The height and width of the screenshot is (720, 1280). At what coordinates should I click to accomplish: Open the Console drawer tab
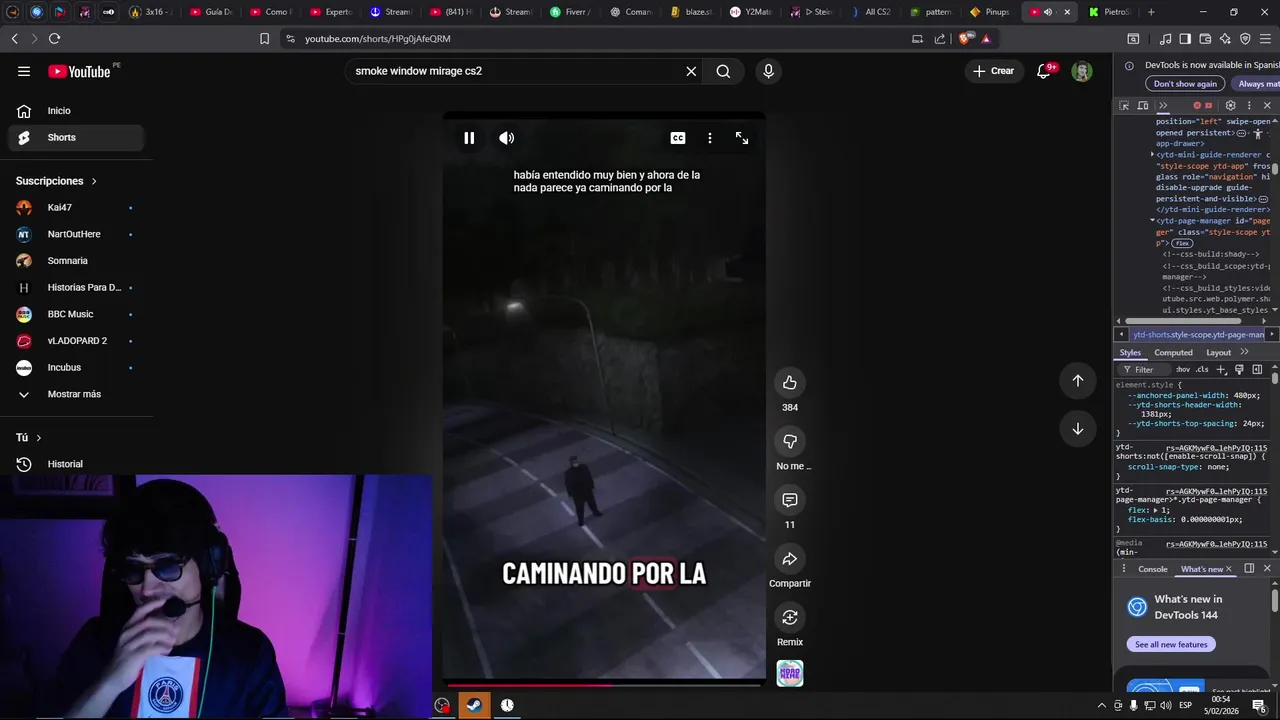pos(1152,569)
